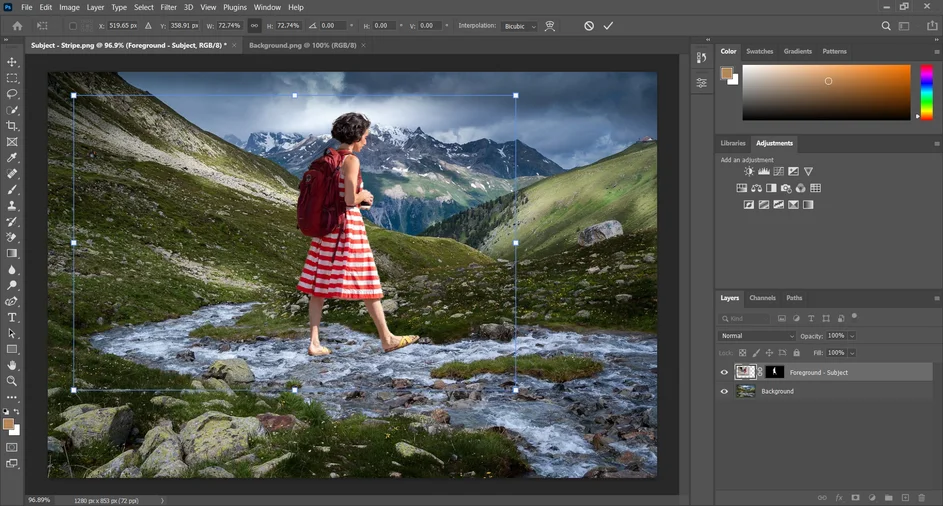
Task: Click the warp mode switch icon
Action: [x=550, y=26]
